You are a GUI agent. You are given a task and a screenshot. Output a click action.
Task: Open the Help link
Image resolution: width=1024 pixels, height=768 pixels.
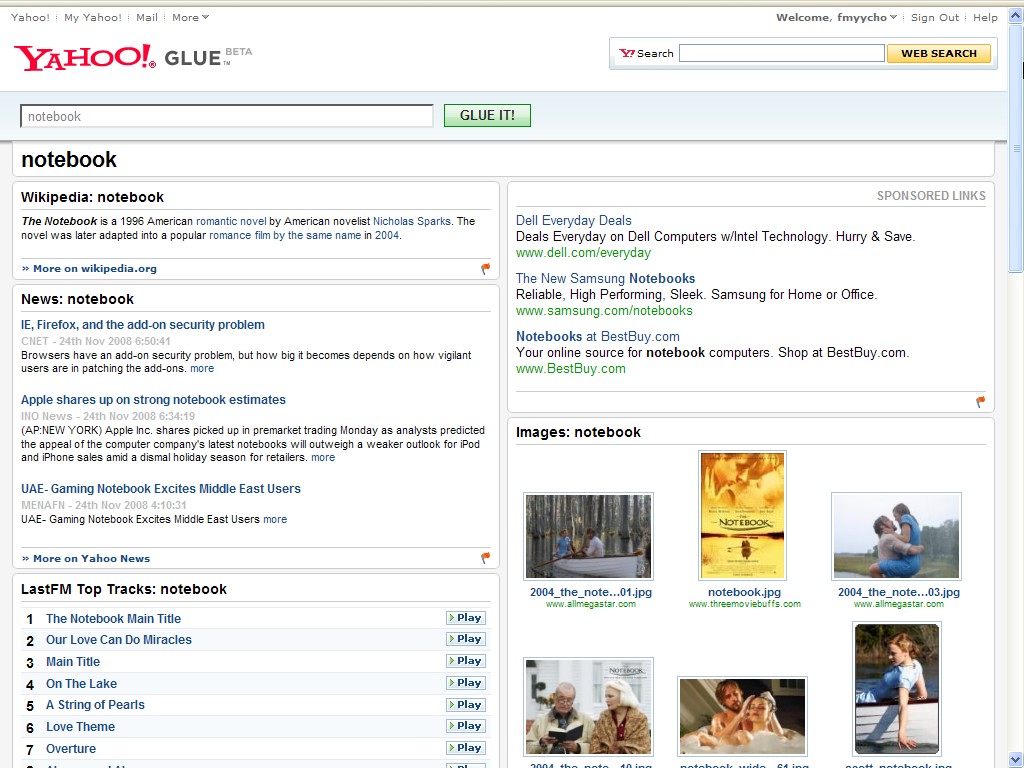[x=985, y=18]
